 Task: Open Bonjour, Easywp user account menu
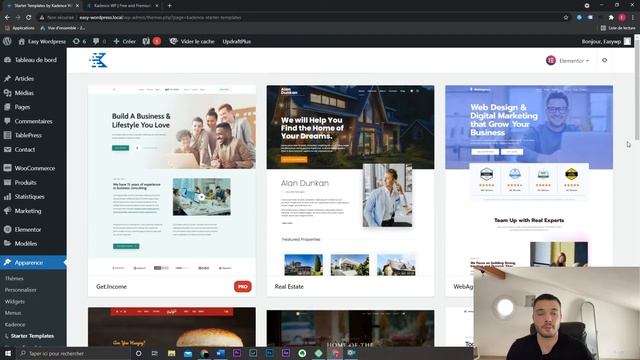606,41
